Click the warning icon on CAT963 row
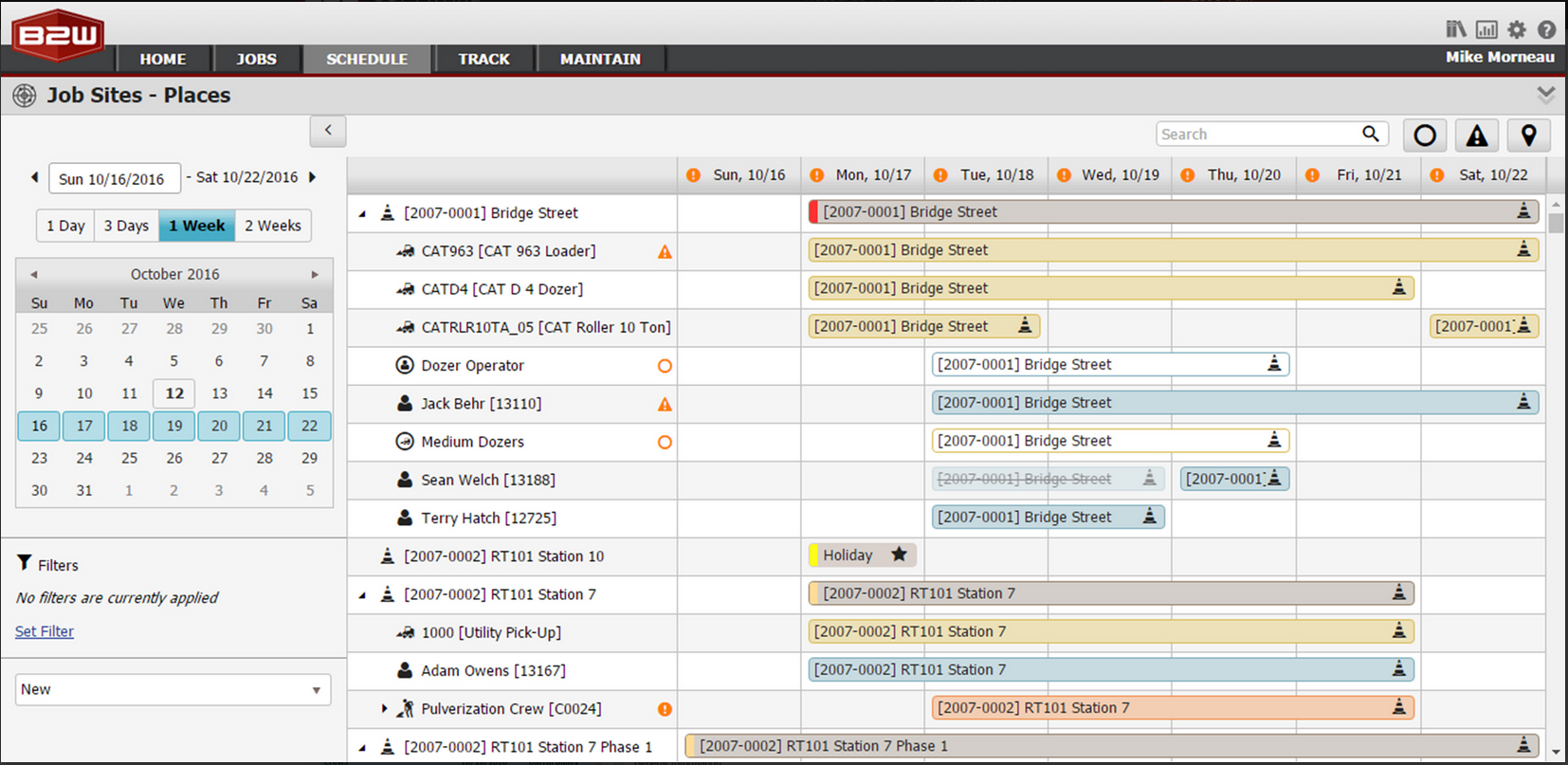The image size is (1568, 765). click(x=665, y=251)
